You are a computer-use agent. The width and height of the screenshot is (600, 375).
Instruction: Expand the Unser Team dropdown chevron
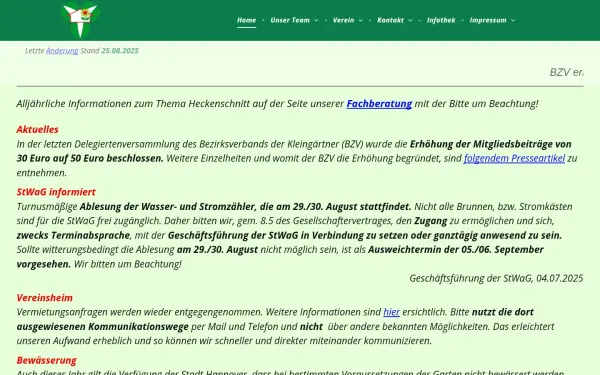[x=316, y=21]
